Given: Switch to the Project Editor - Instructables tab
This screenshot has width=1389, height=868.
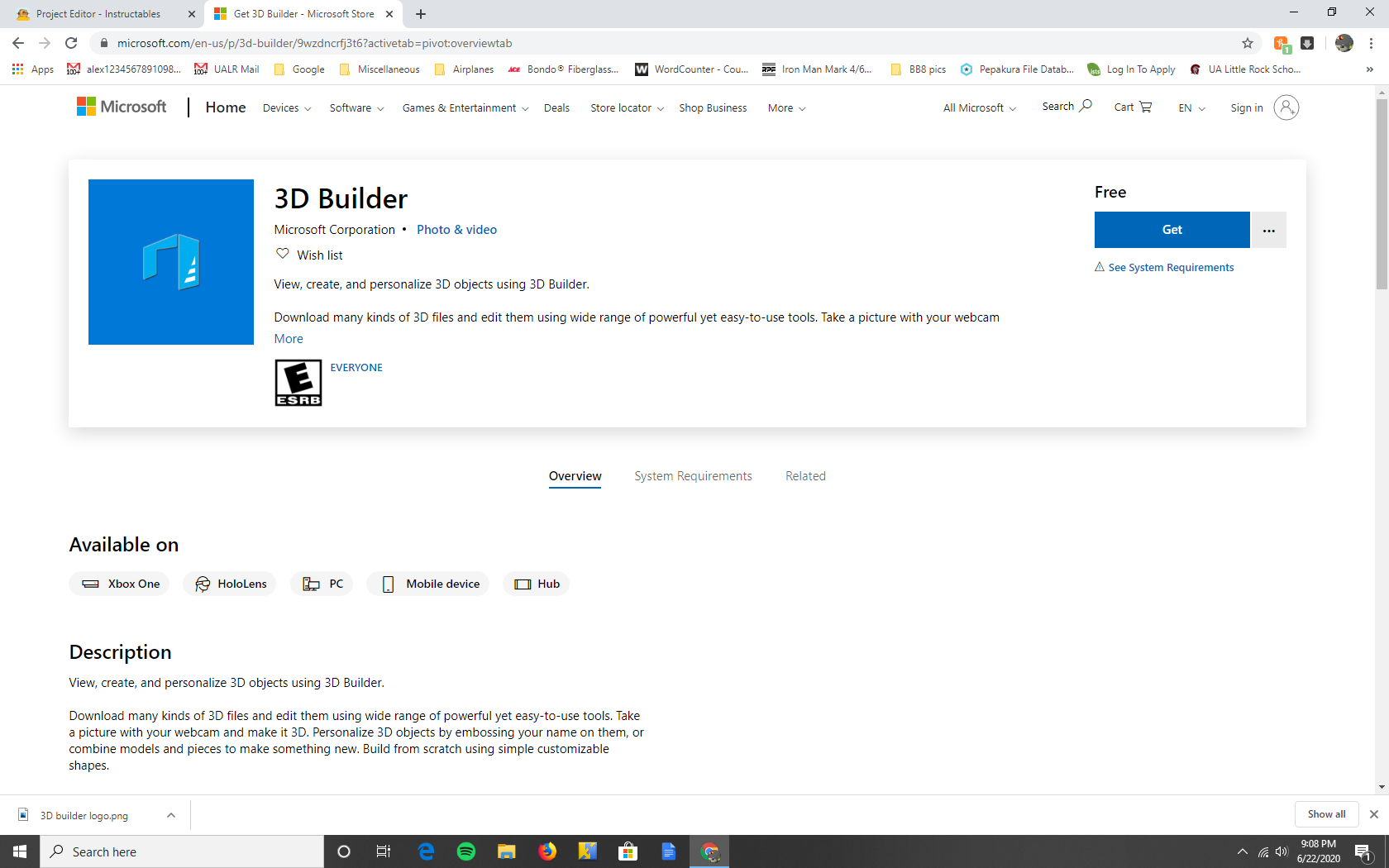Looking at the screenshot, I should tap(99, 13).
